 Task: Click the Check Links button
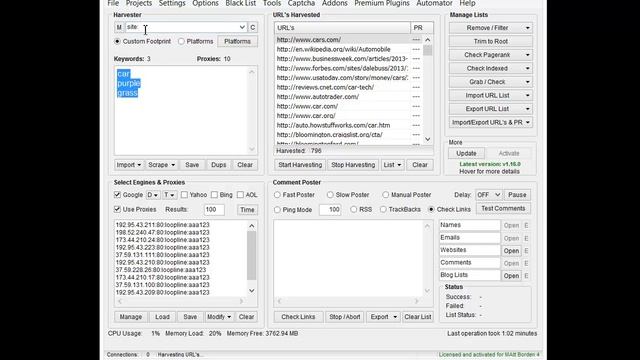298,317
